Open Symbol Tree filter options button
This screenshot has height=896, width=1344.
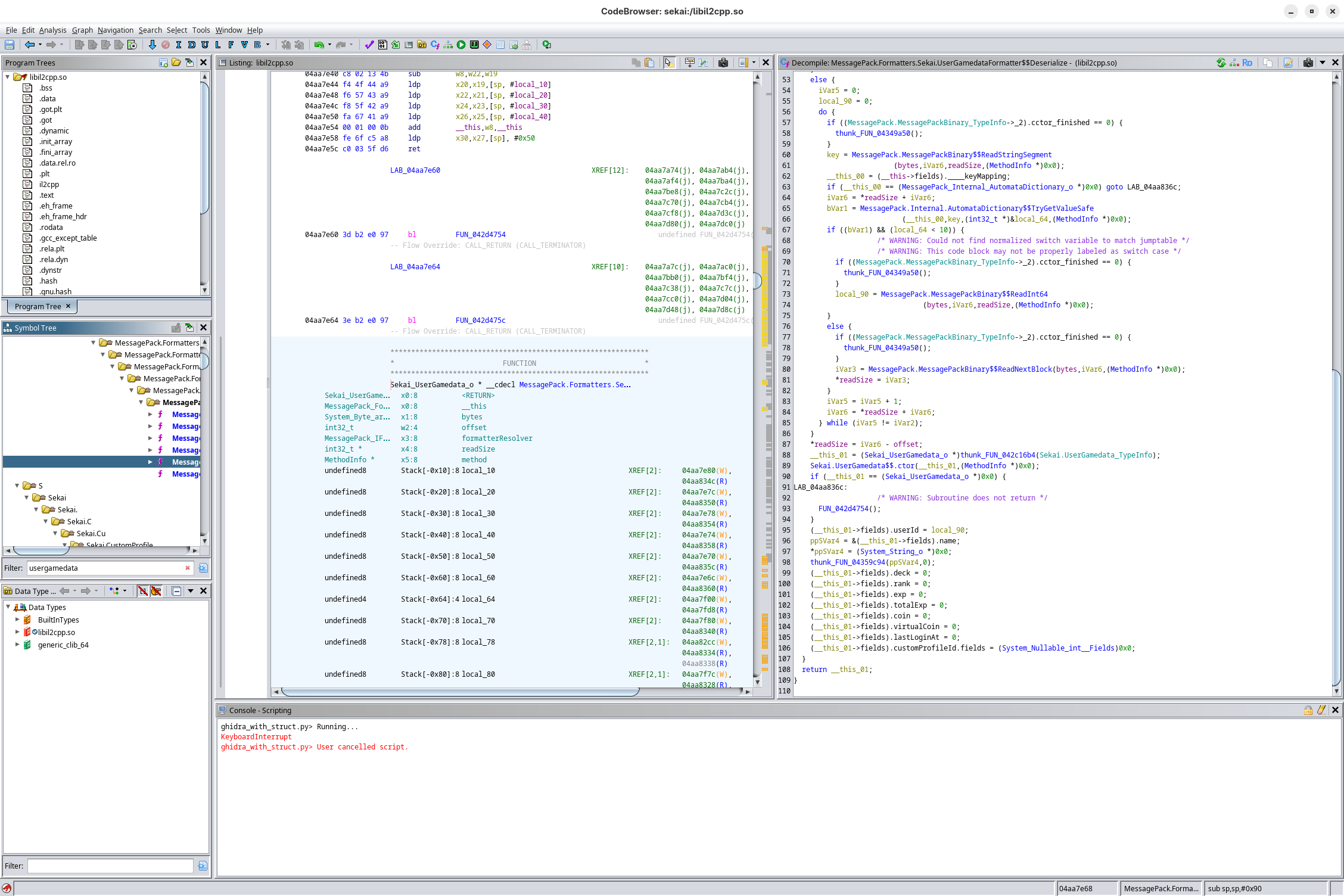(203, 568)
